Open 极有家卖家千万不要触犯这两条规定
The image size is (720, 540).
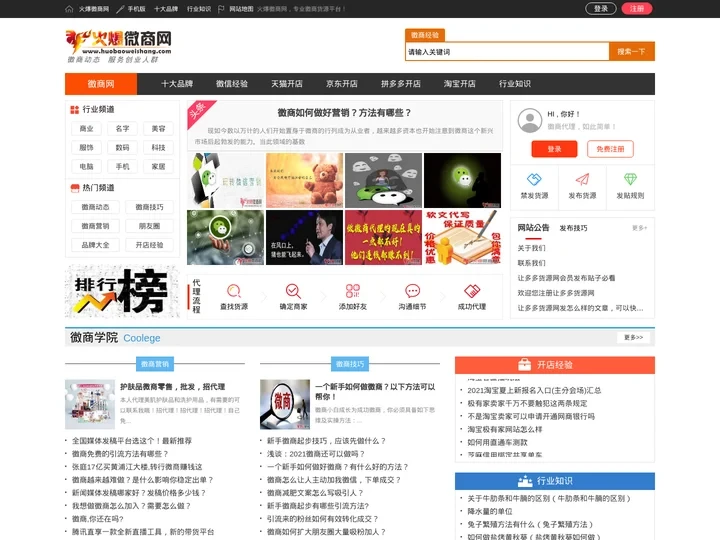[527, 403]
